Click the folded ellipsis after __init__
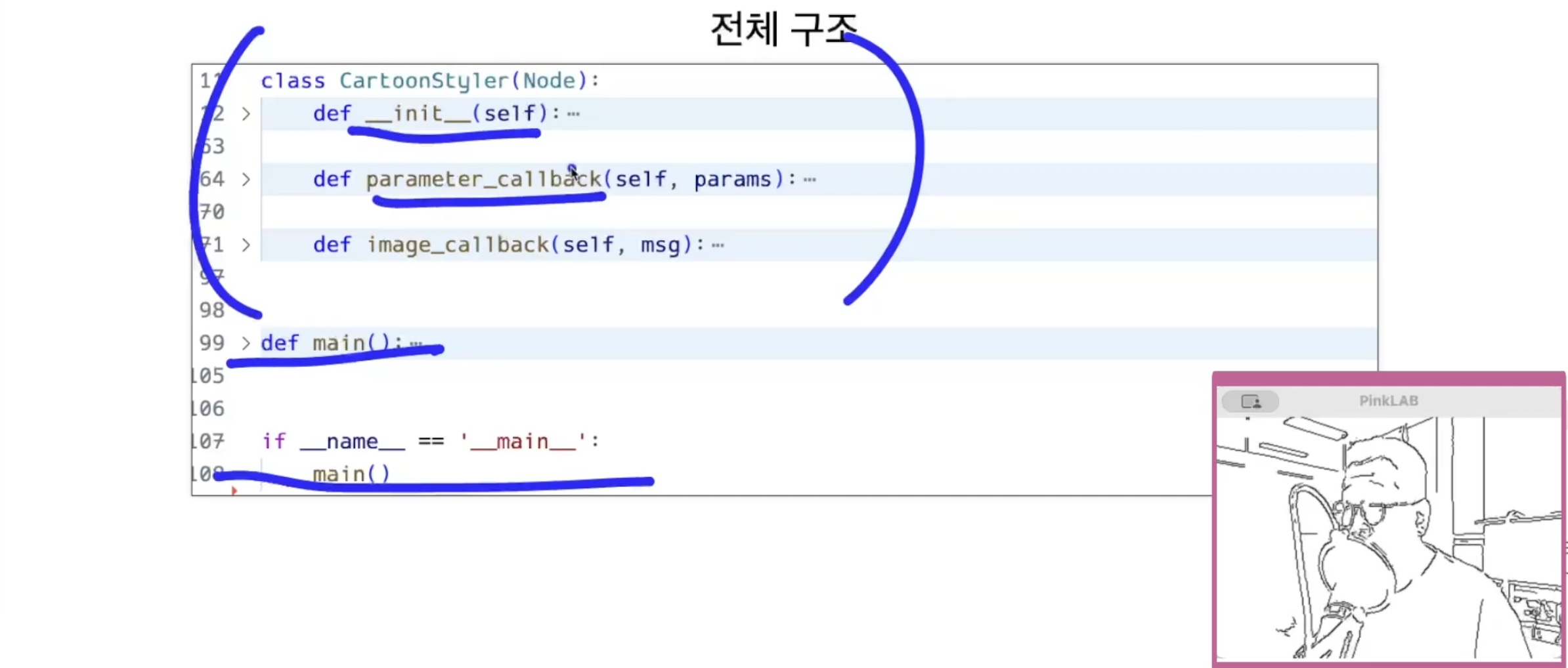 click(574, 114)
